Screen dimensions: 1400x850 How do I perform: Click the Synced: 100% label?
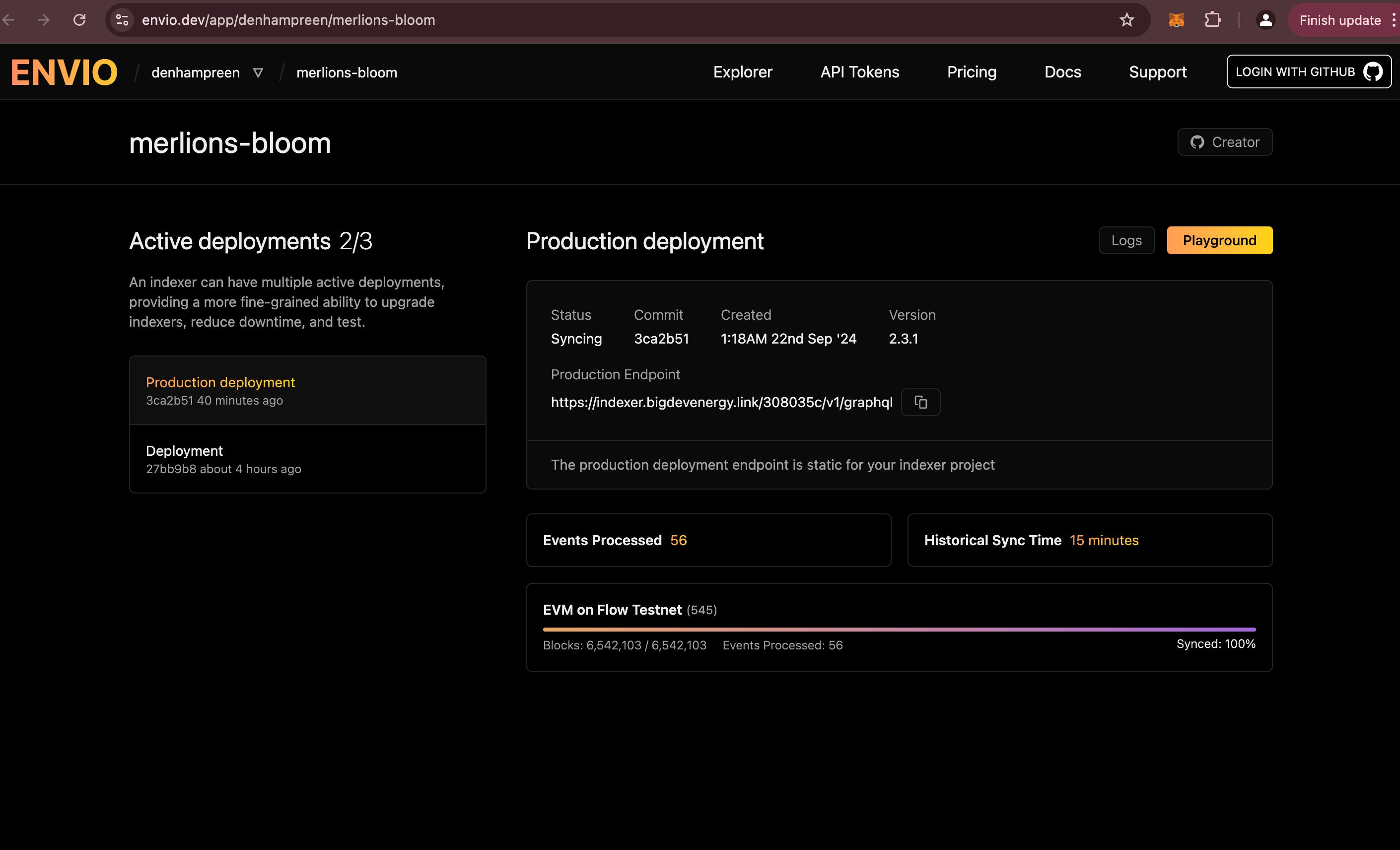tap(1216, 644)
